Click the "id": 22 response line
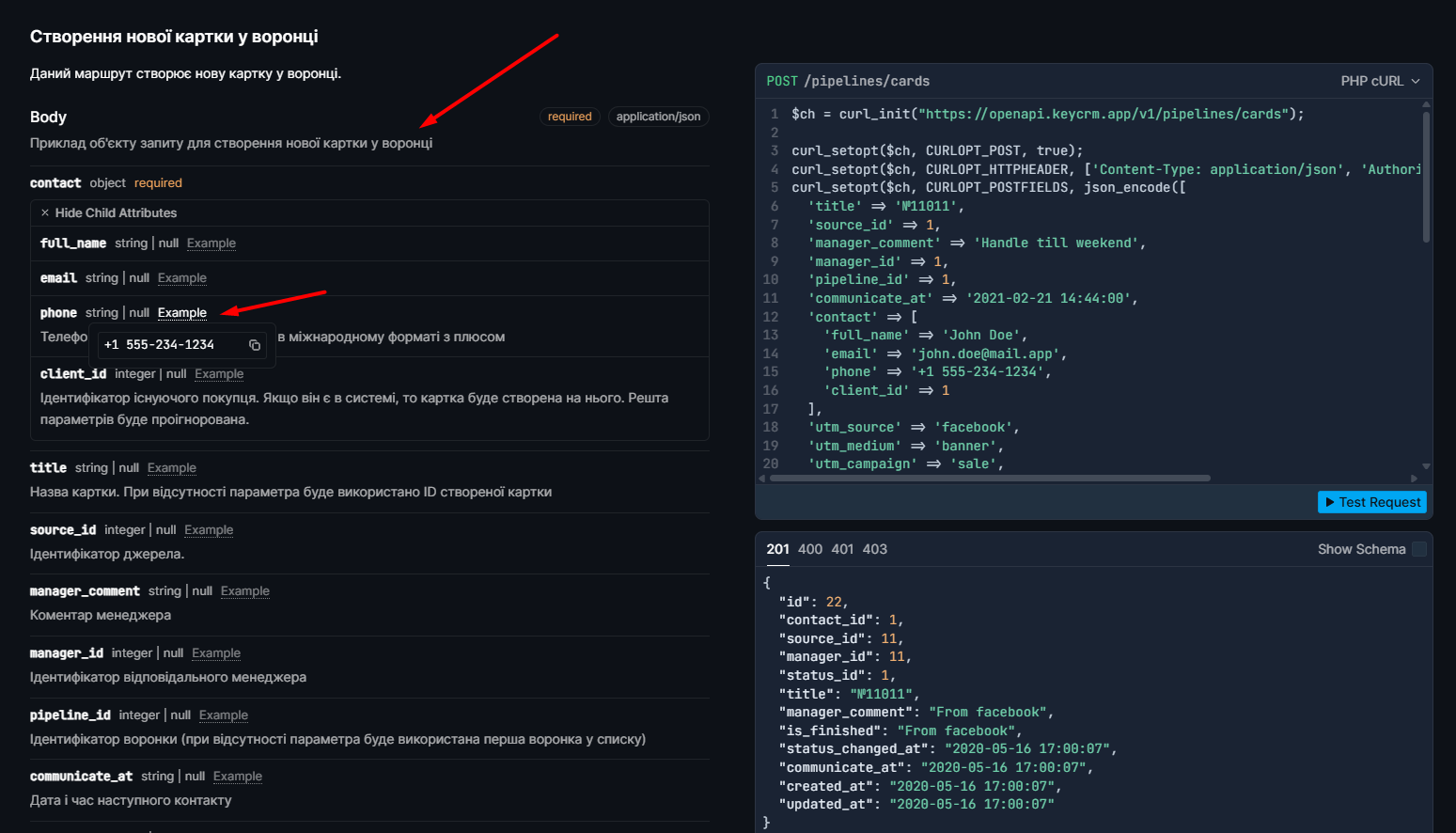1456x833 pixels. click(813, 602)
